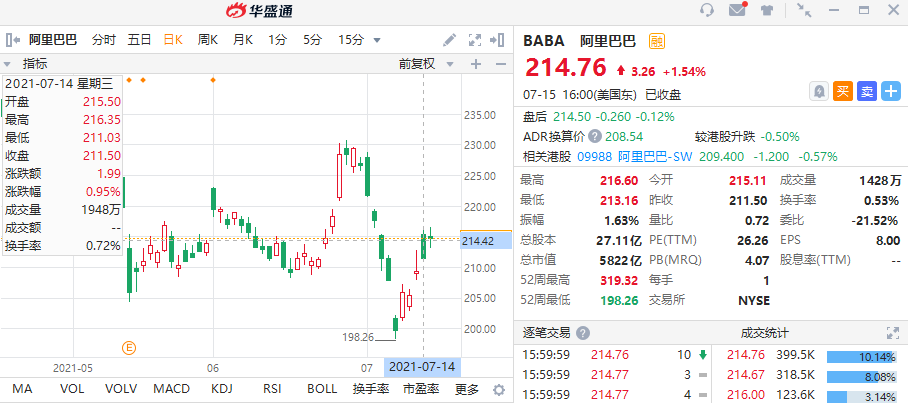Click the 成交量 value 1428万
Viewport: 908px width, 403px height.
point(880,181)
